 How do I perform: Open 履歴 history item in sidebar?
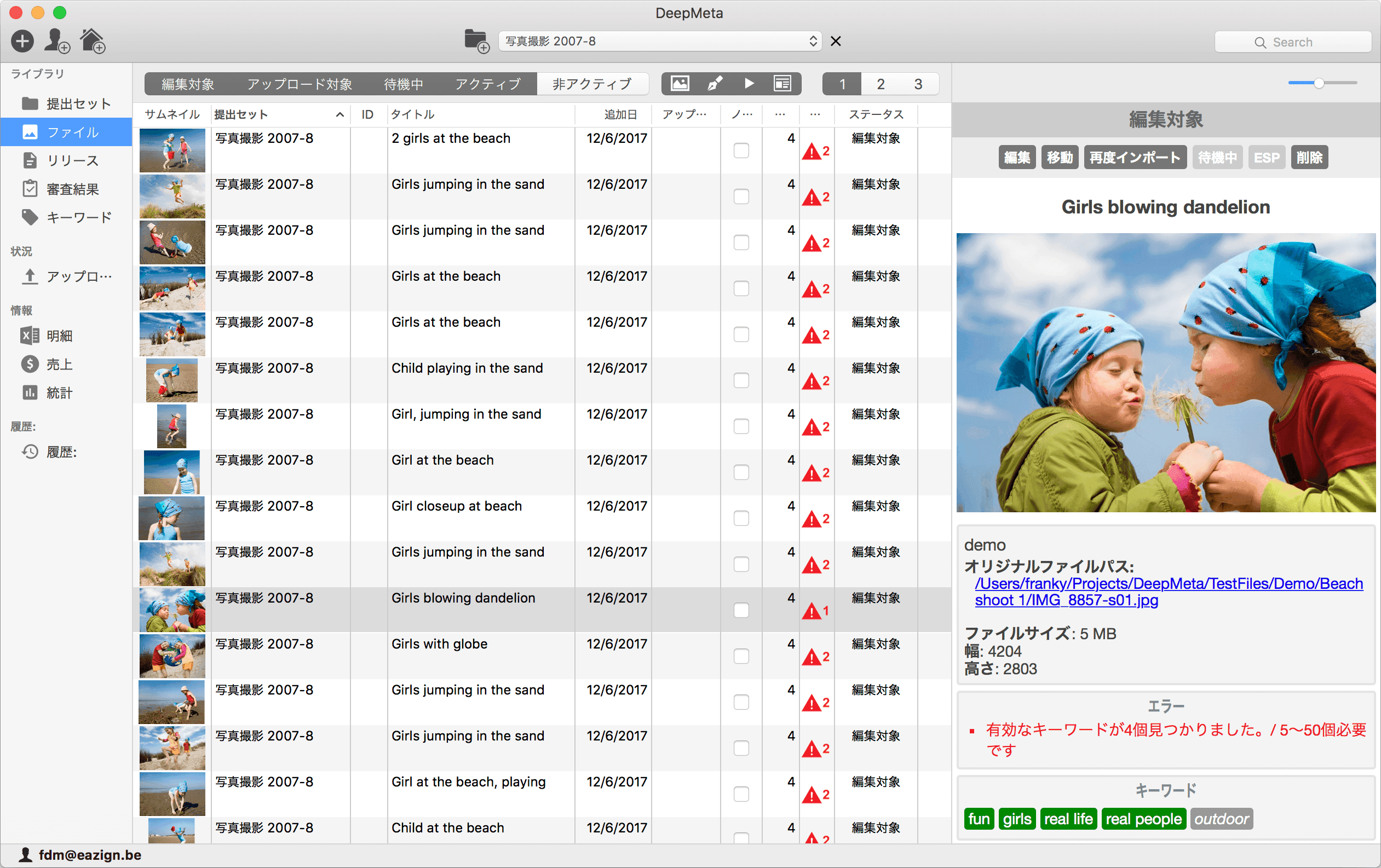[66, 452]
